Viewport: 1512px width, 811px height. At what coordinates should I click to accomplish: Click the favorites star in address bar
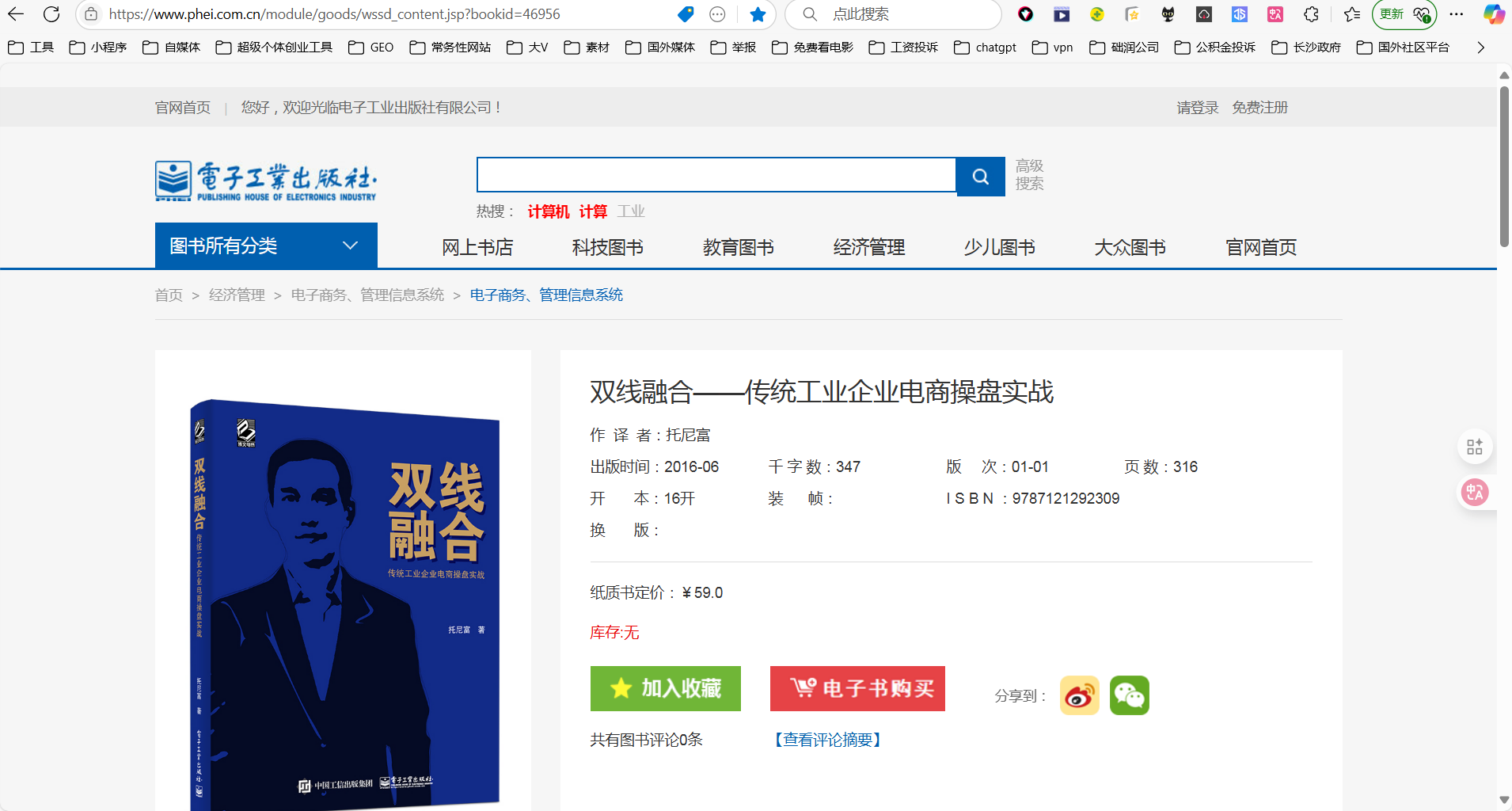(x=758, y=14)
